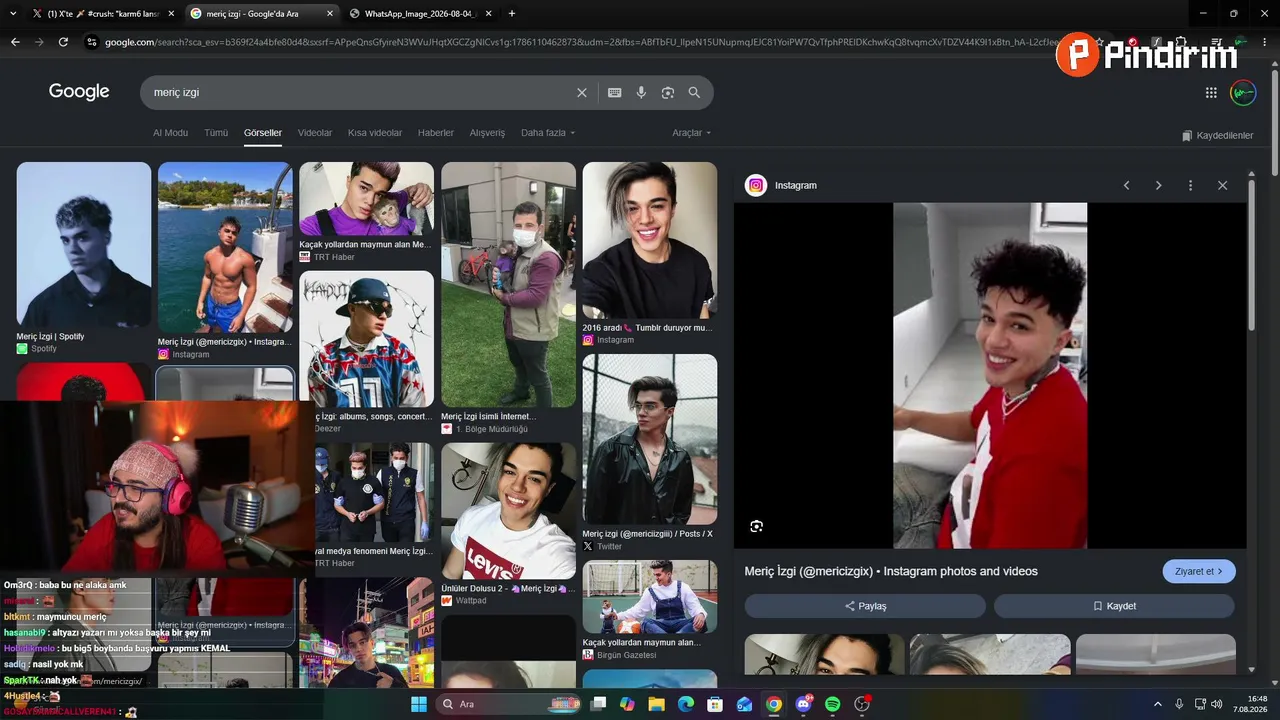The width and height of the screenshot is (1280, 720).
Task: Open Spotify from the taskbar
Action: [833, 704]
